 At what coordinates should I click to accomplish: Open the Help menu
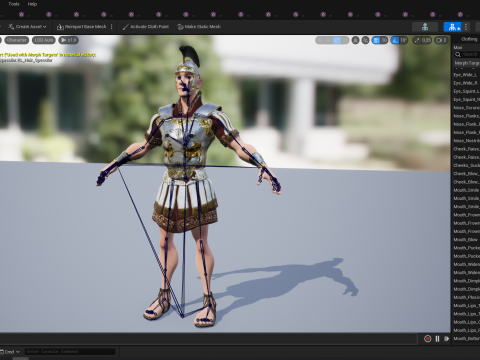32,4
